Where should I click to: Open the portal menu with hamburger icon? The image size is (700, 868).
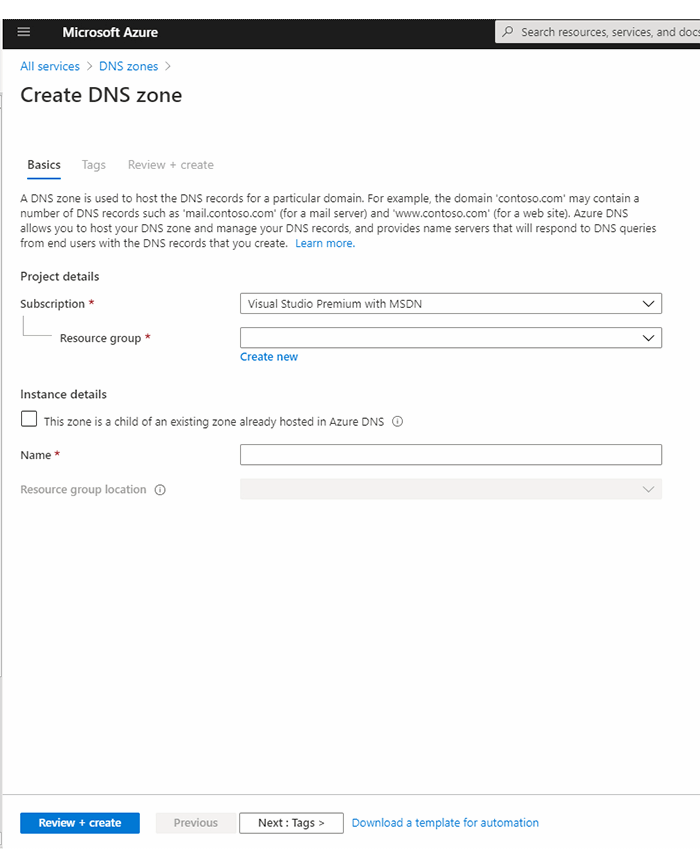tap(23, 32)
